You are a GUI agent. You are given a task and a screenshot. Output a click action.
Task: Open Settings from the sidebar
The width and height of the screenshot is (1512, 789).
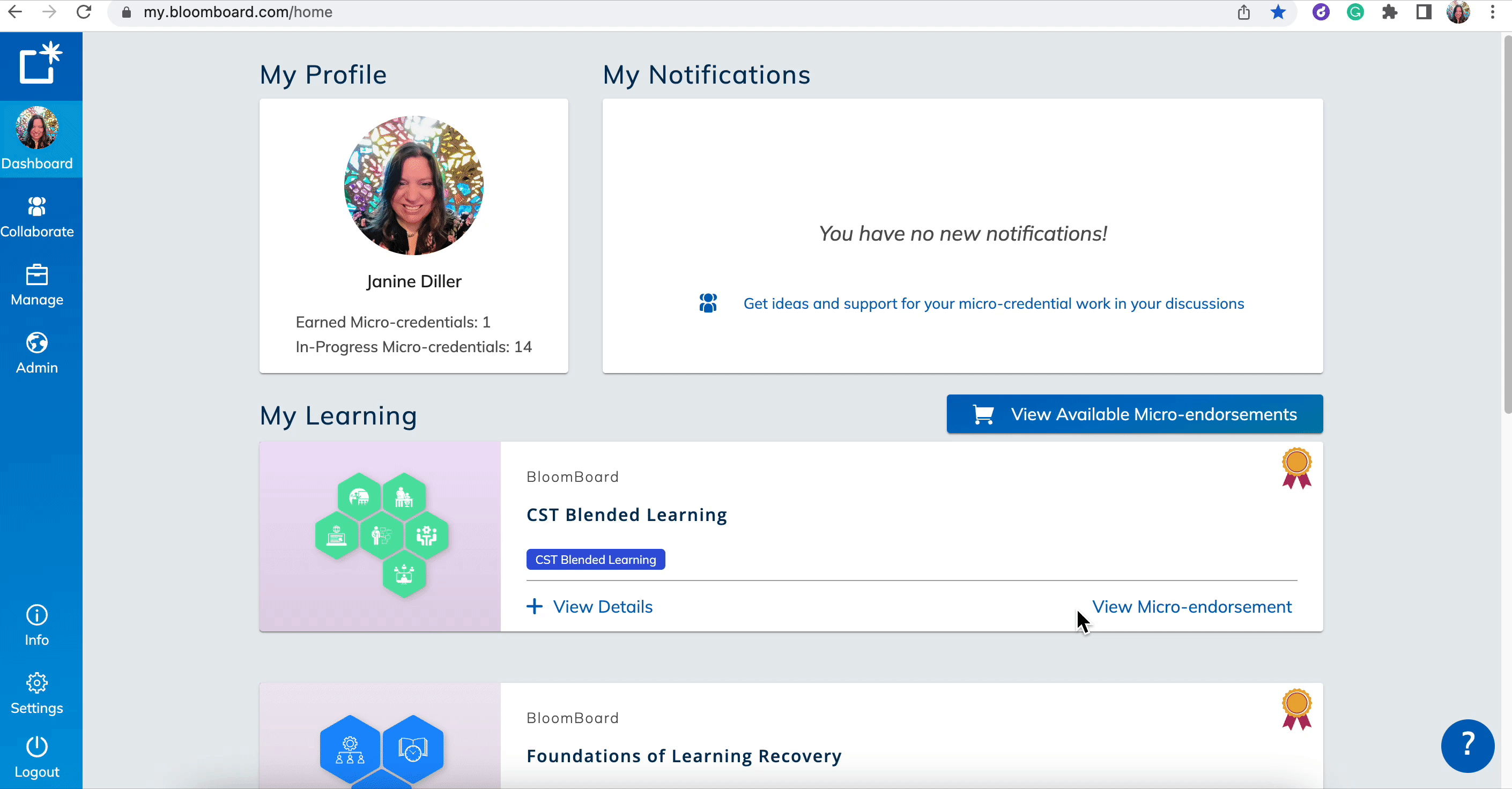coord(37,694)
